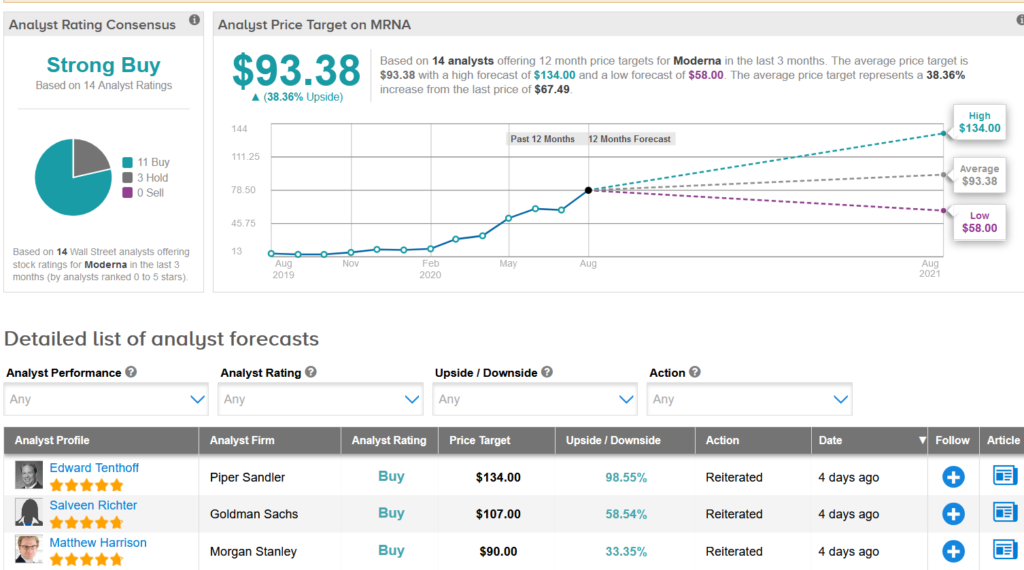The height and width of the screenshot is (570, 1024).
Task: Open Salveen Richter analyst profile link
Action: [93, 505]
